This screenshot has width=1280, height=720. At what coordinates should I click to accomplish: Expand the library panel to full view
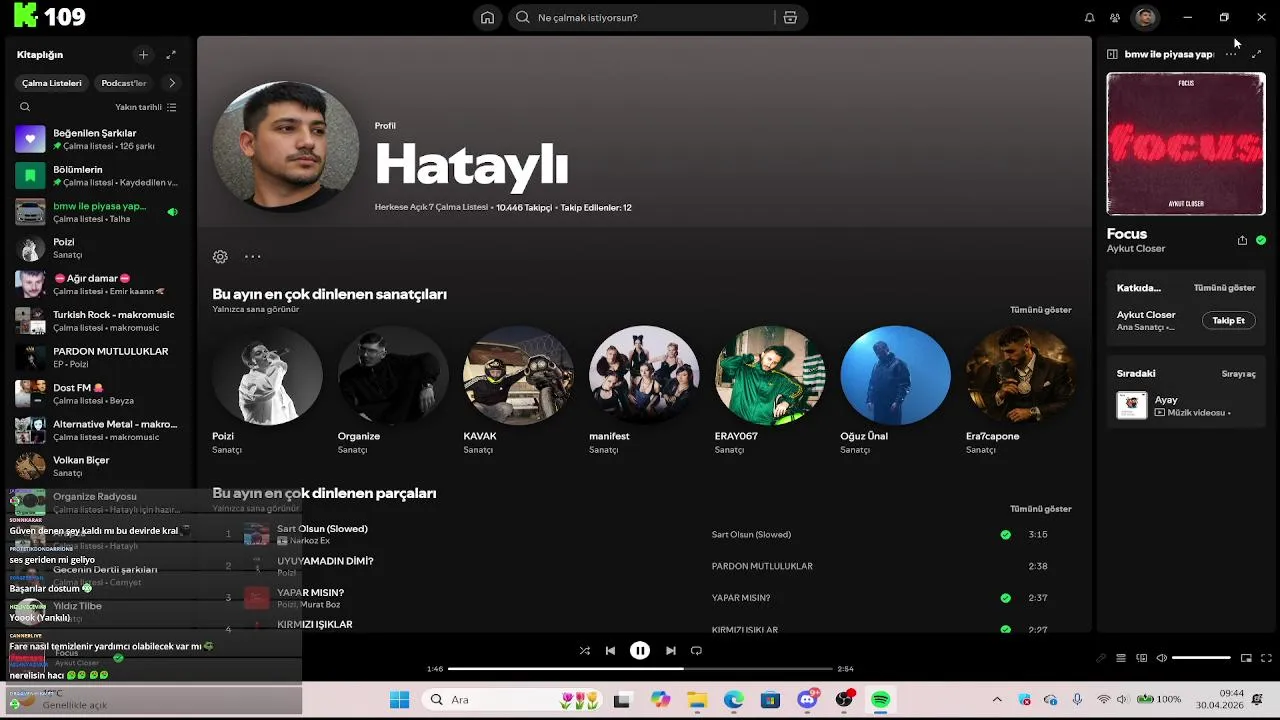coord(171,55)
